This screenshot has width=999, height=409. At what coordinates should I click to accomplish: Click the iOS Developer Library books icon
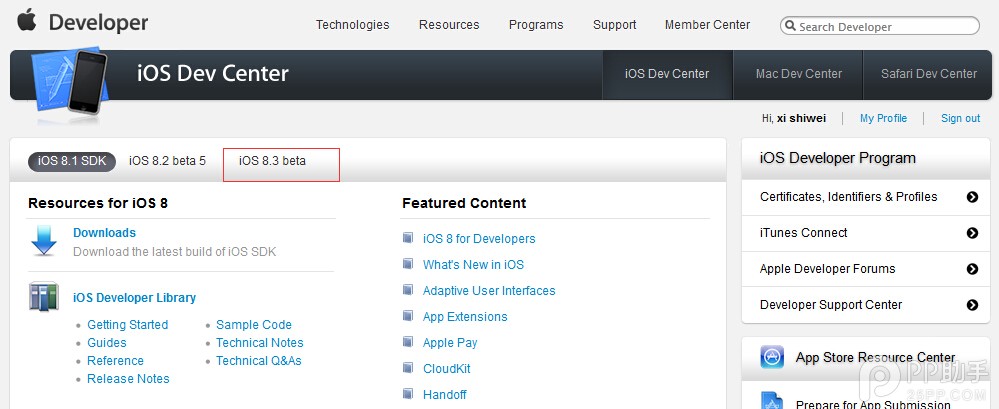[44, 298]
